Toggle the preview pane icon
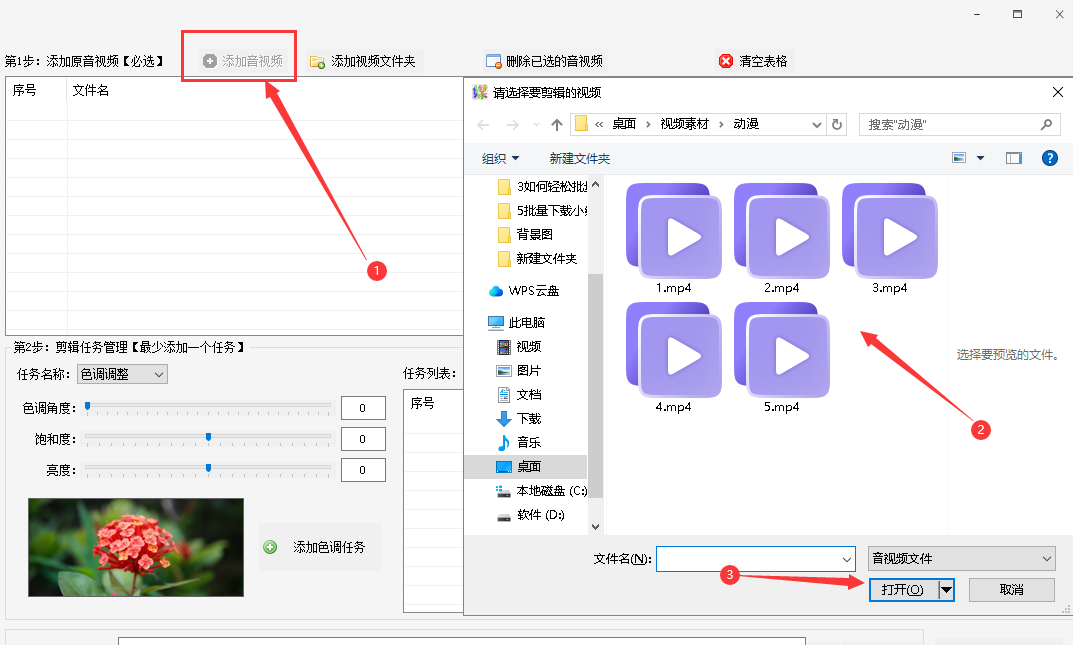The height and width of the screenshot is (645, 1073). click(1013, 158)
